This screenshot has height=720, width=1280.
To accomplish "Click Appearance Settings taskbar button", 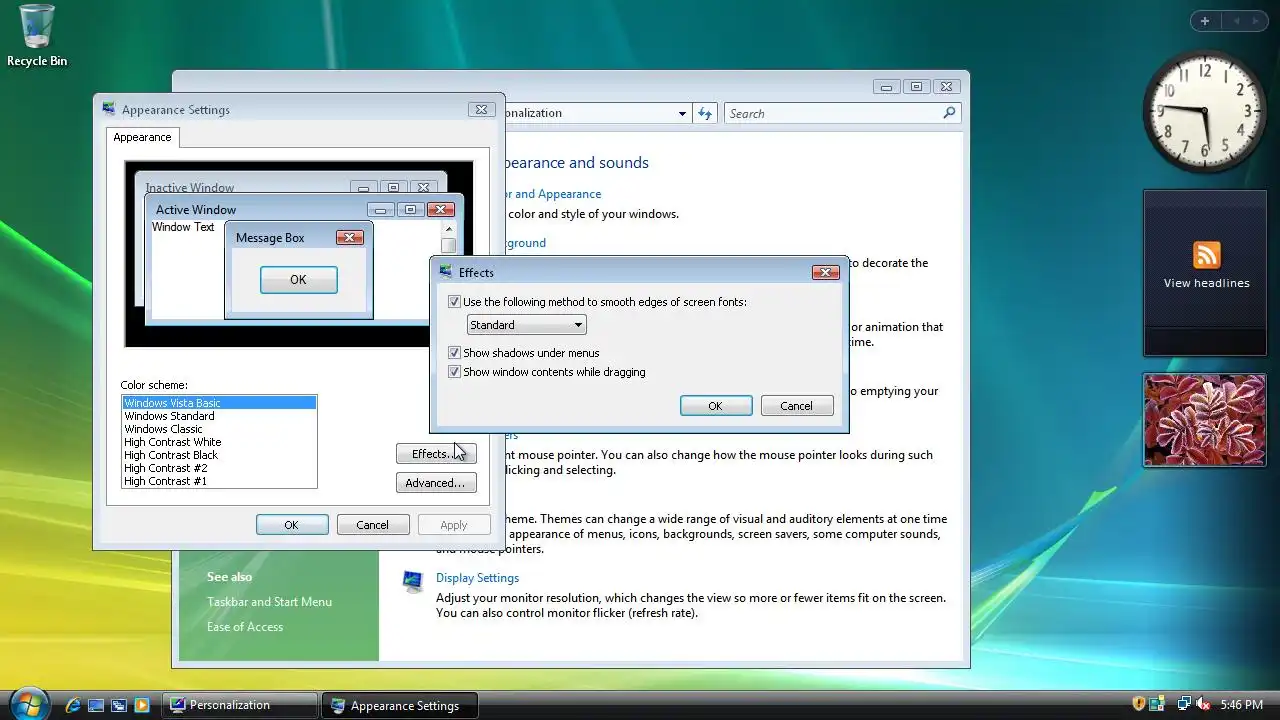I will click(400, 705).
